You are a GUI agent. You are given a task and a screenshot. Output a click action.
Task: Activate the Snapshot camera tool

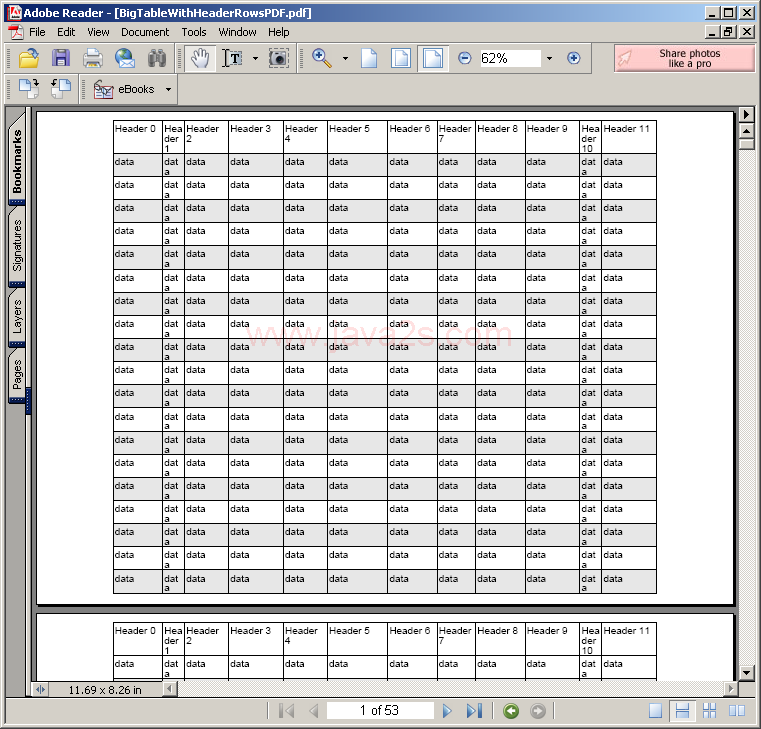pyautogui.click(x=279, y=58)
